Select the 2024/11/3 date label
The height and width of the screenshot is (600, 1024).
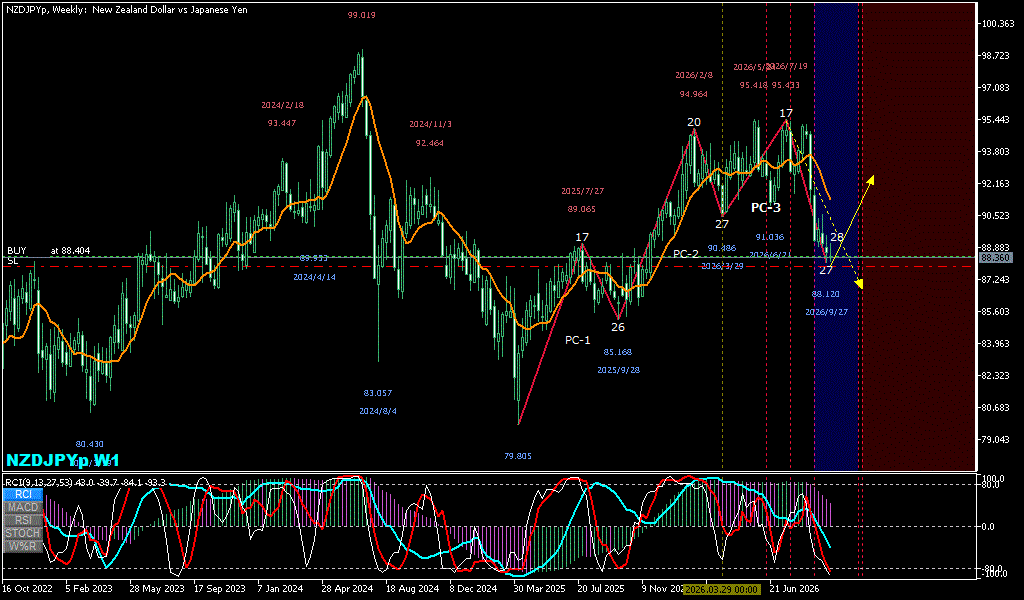tap(430, 124)
